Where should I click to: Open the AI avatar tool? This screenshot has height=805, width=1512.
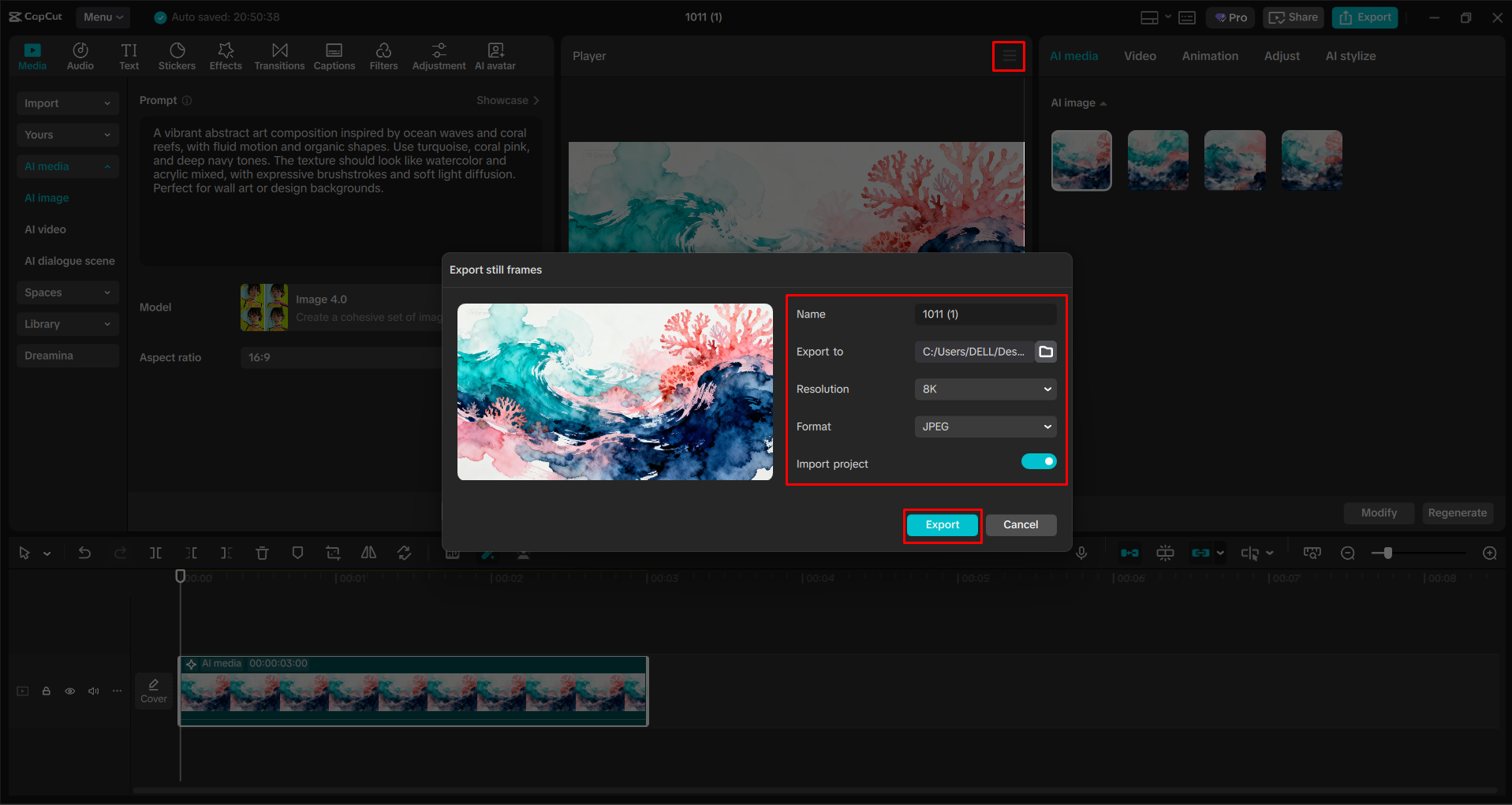point(495,55)
